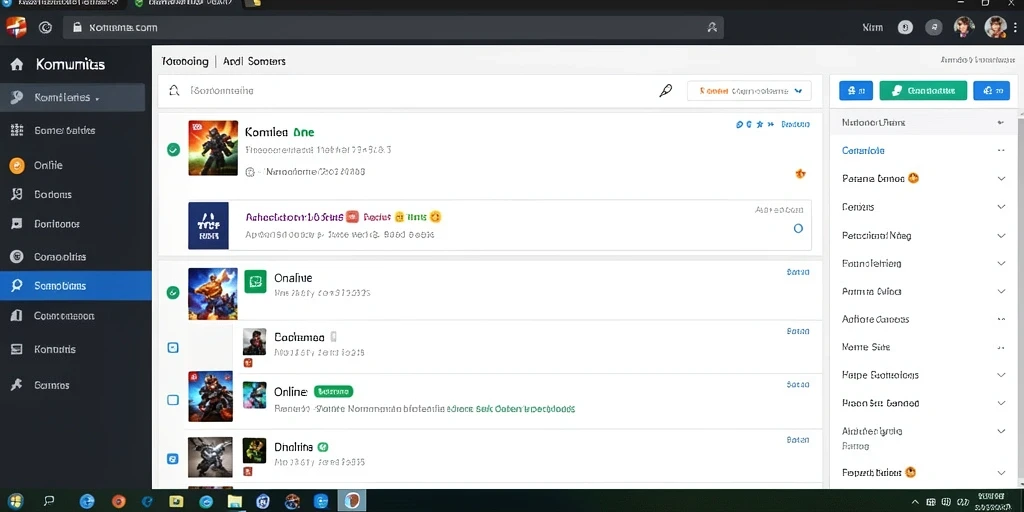Open the Gomros tools icon
The height and width of the screenshot is (512, 1024).
(17, 385)
